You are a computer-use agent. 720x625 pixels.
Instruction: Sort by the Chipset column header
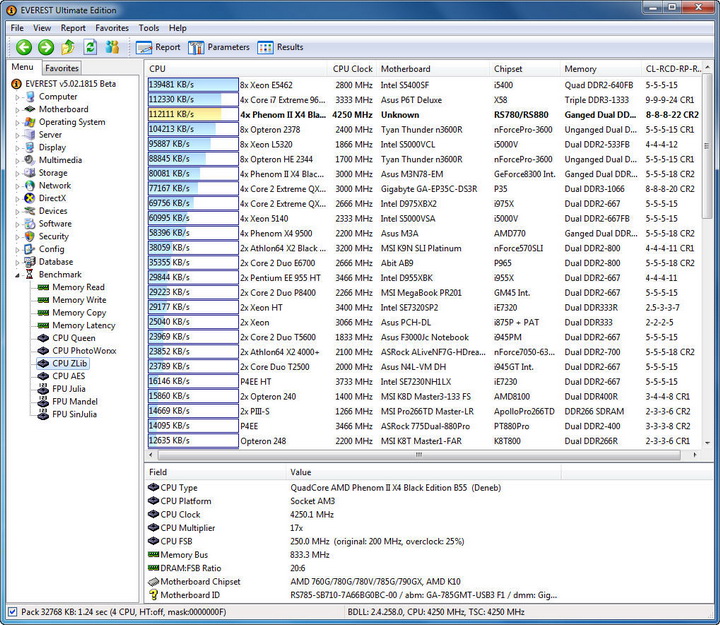coord(525,69)
